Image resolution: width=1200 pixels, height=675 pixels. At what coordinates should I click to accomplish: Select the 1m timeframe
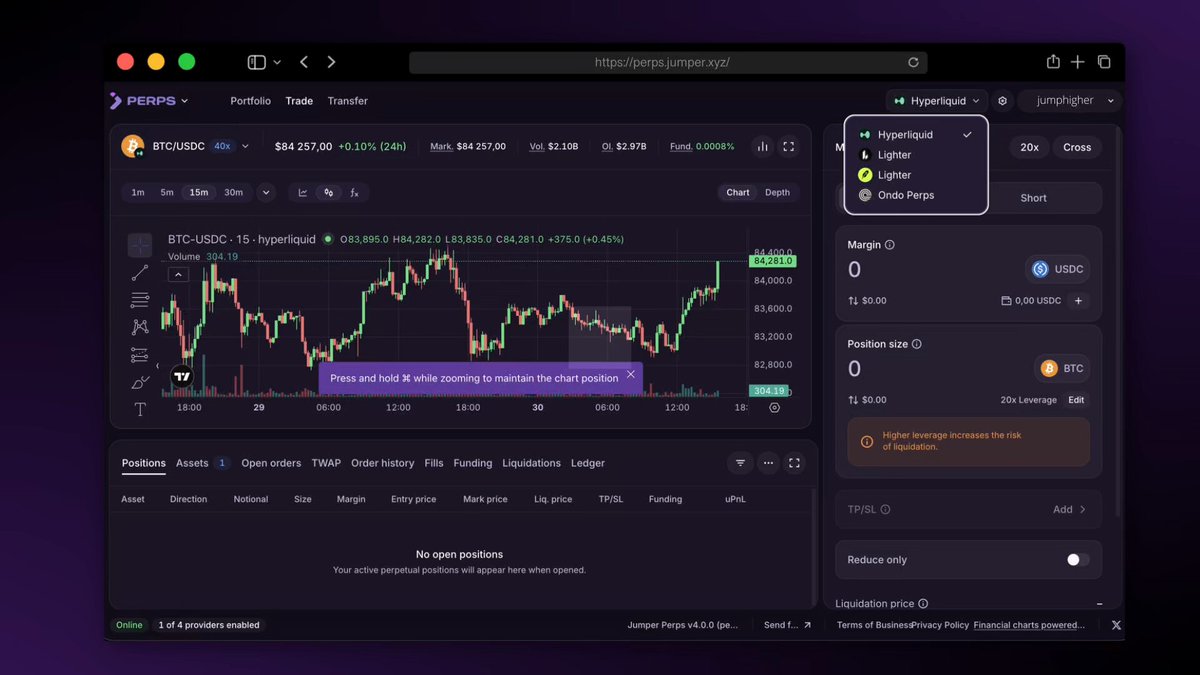[138, 193]
